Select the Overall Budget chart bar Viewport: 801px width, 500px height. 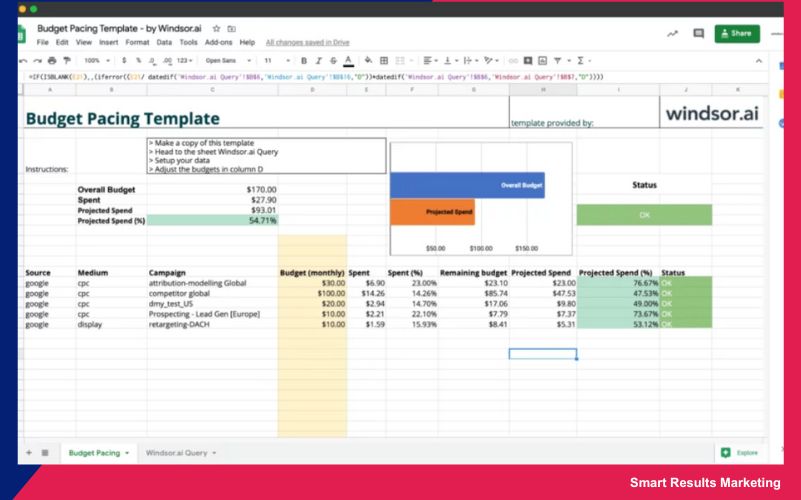(467, 185)
